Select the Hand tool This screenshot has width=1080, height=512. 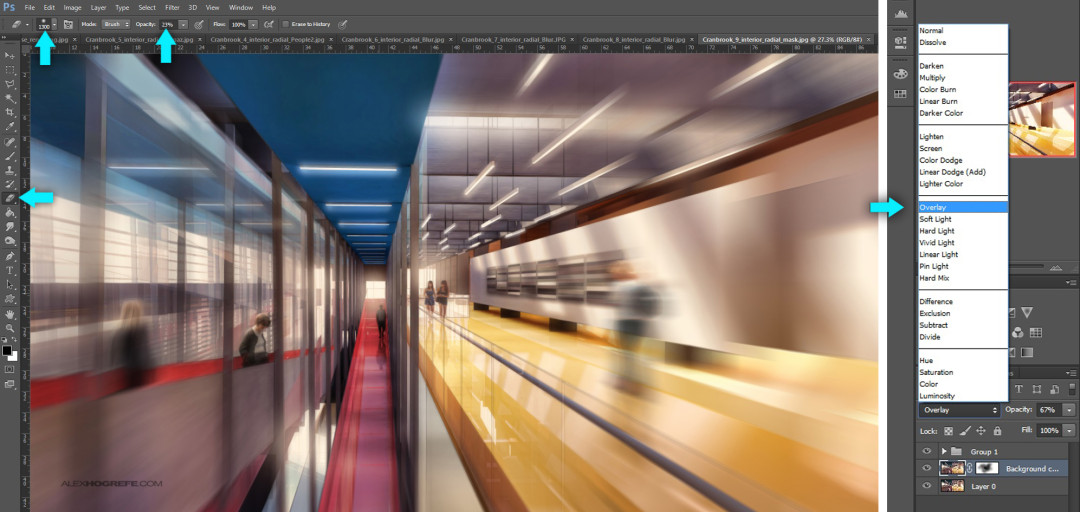point(10,314)
